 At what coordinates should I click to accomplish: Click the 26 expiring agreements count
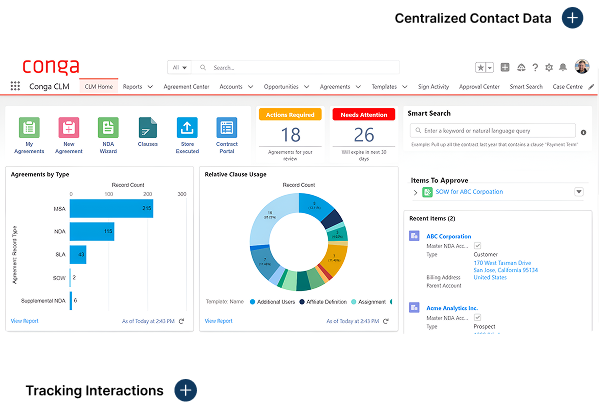[364, 135]
